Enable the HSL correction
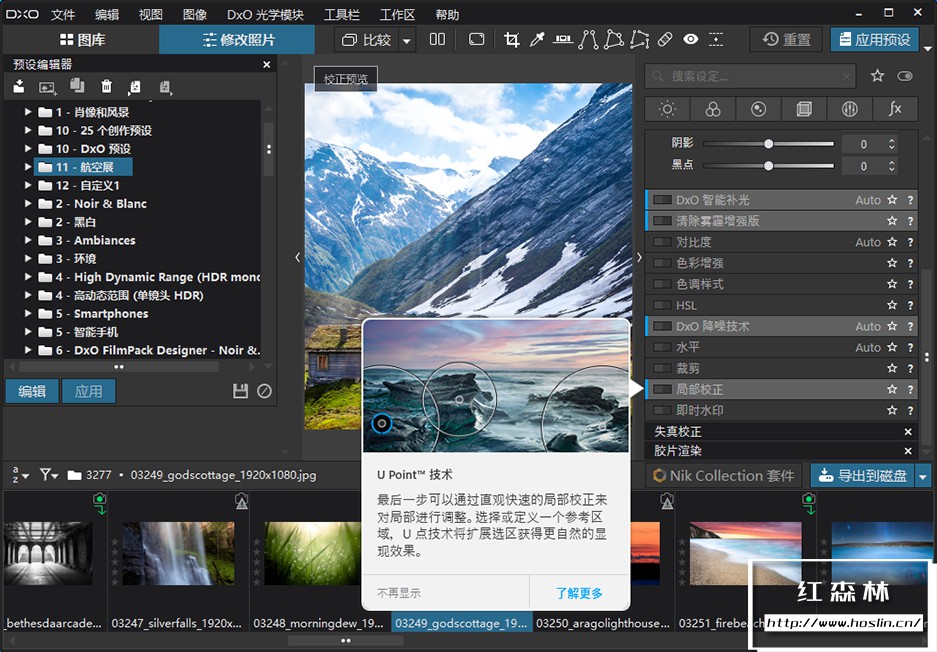This screenshot has width=937, height=652. click(x=664, y=304)
